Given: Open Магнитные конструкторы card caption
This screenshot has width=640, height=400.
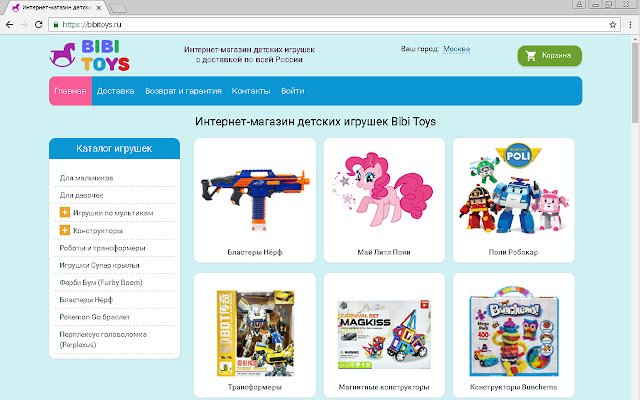Looking at the screenshot, I should point(384,387).
